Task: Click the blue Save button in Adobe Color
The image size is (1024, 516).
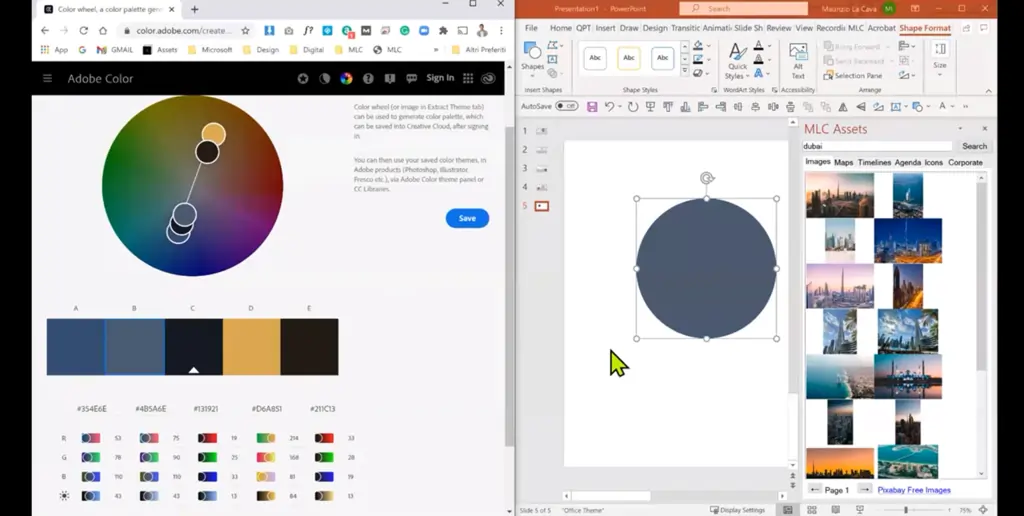Action: pos(467,218)
